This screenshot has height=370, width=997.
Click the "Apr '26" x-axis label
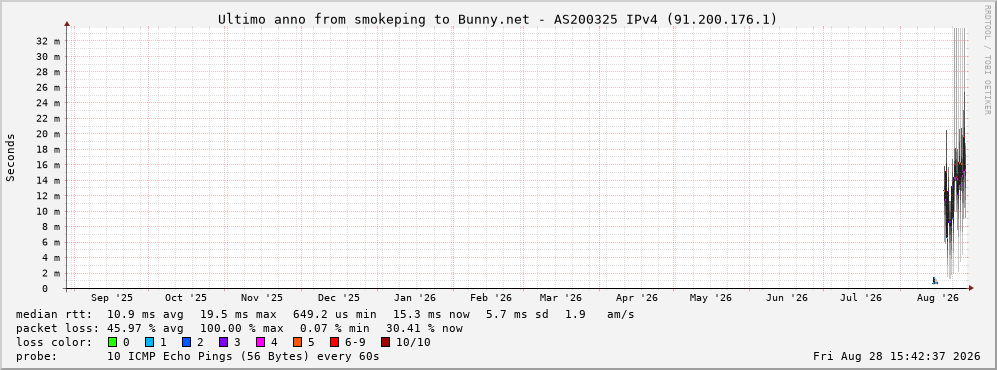point(637,298)
